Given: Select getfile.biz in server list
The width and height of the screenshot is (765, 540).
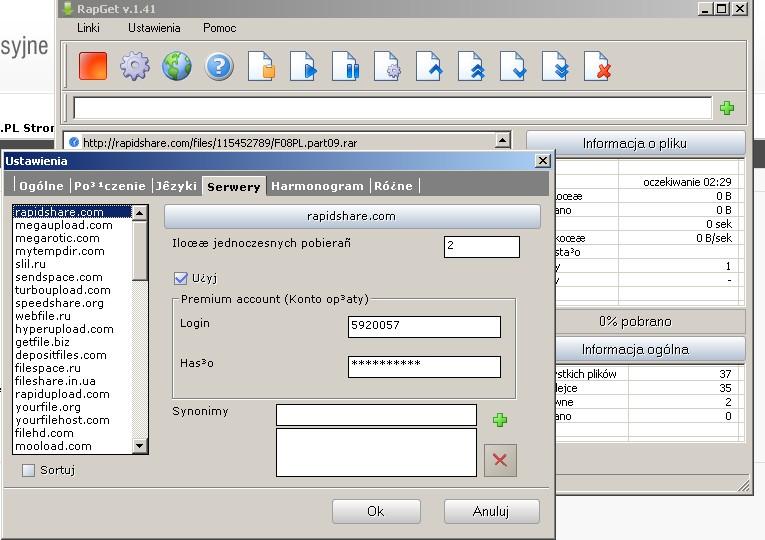Looking at the screenshot, I should point(72,342).
